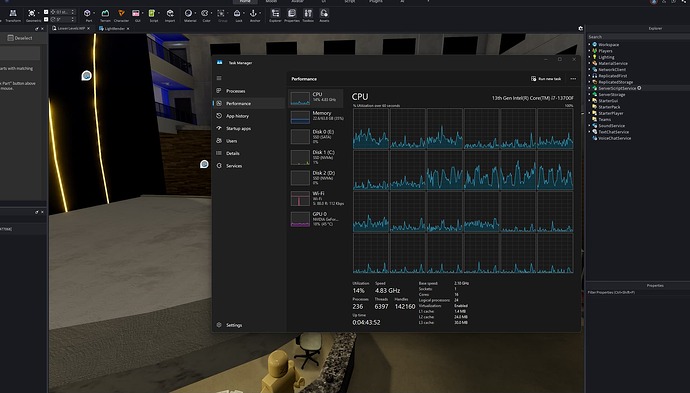Screen dimensions: 690x393
Task: Select the GPU 0 performance entry
Action: (316, 219)
